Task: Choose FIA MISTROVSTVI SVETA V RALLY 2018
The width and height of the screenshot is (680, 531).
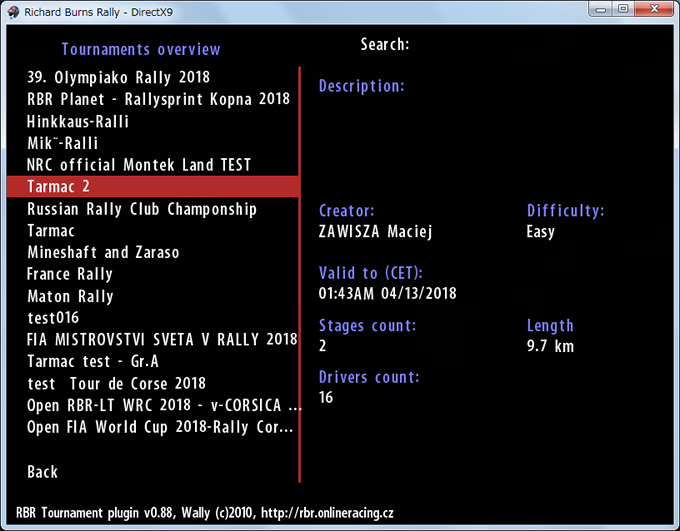Action: coord(162,340)
